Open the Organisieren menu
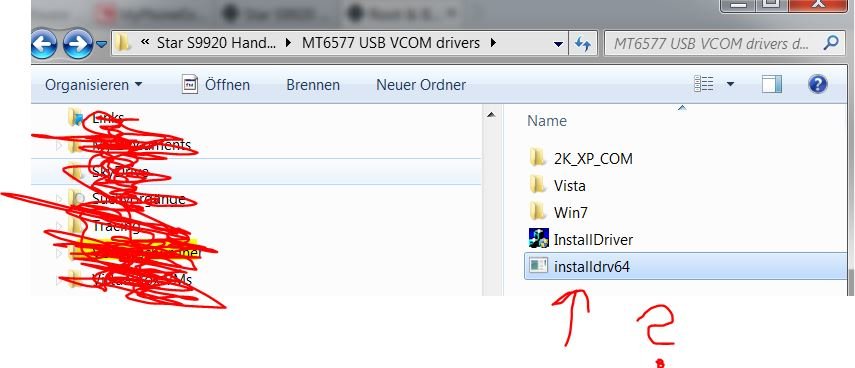Screen dimensions: 855x368 click(93, 85)
